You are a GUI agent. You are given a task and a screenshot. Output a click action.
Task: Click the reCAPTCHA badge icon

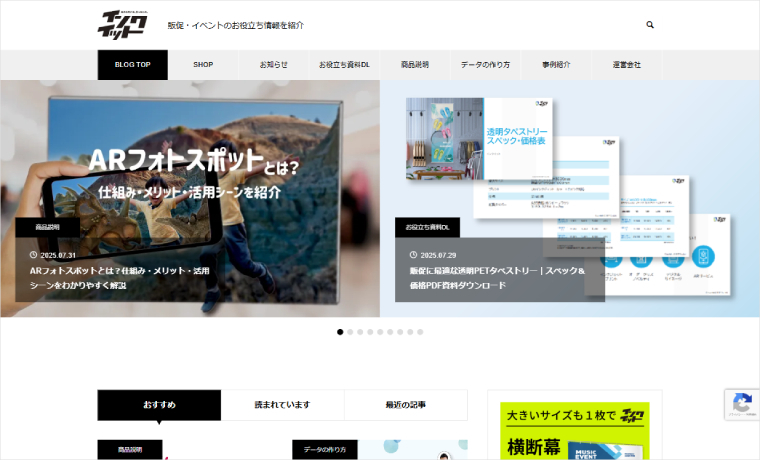[741, 404]
